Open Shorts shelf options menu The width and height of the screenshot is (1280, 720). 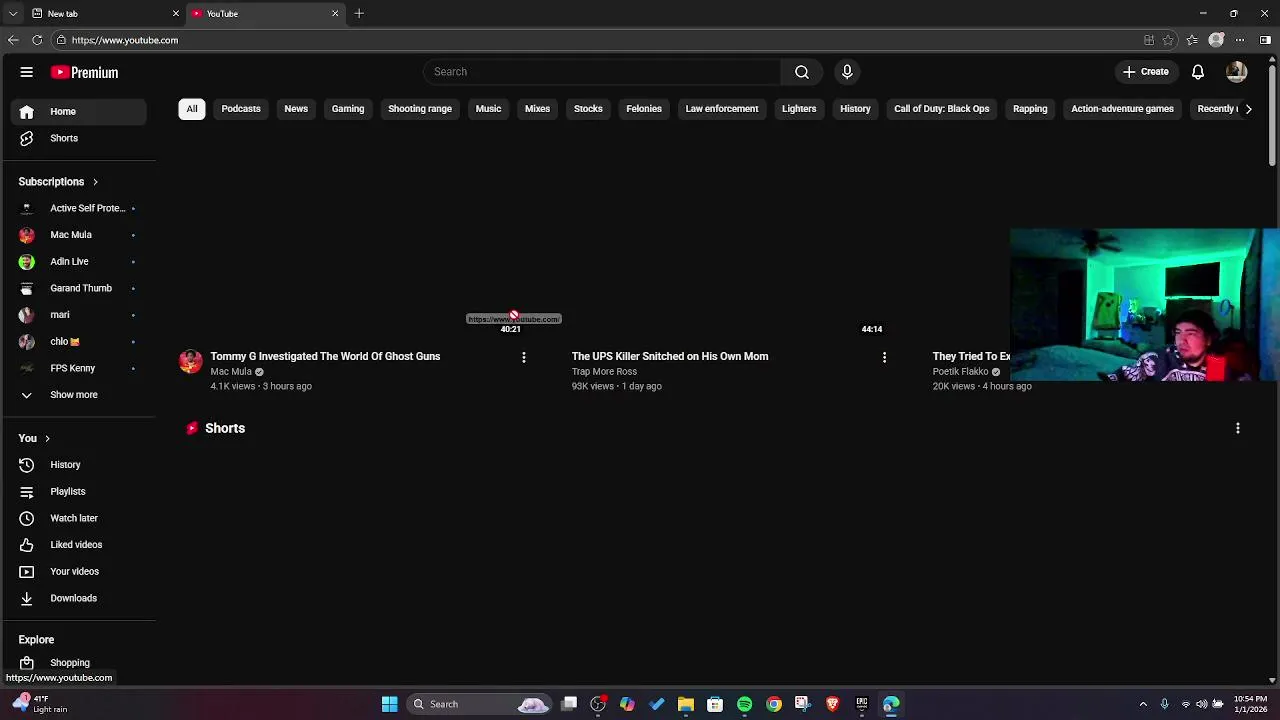coord(1238,428)
